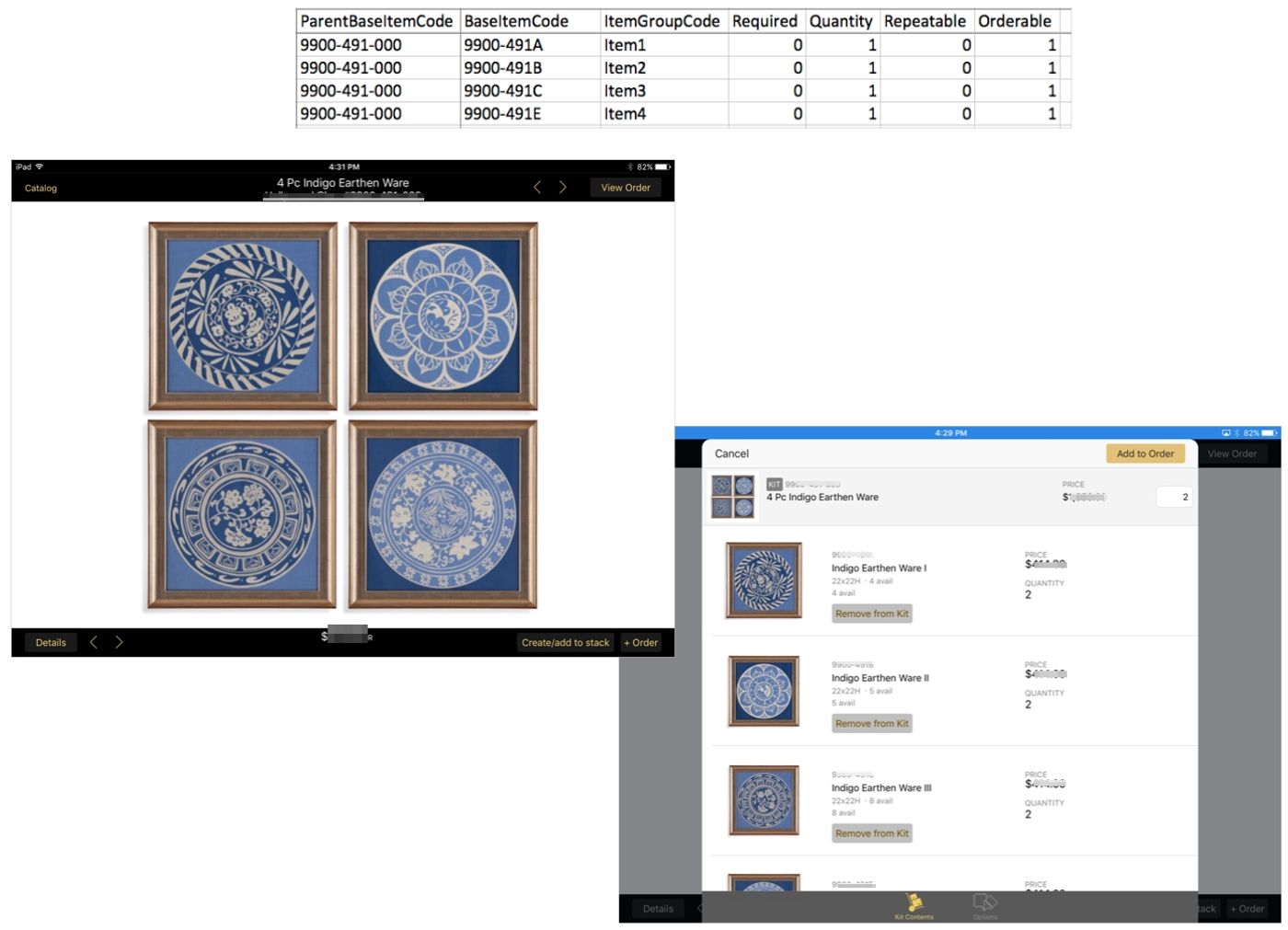Viewport: 1288px width, 930px height.
Task: Open Indigo Earthen Ware I thumbnail
Action: tap(764, 580)
